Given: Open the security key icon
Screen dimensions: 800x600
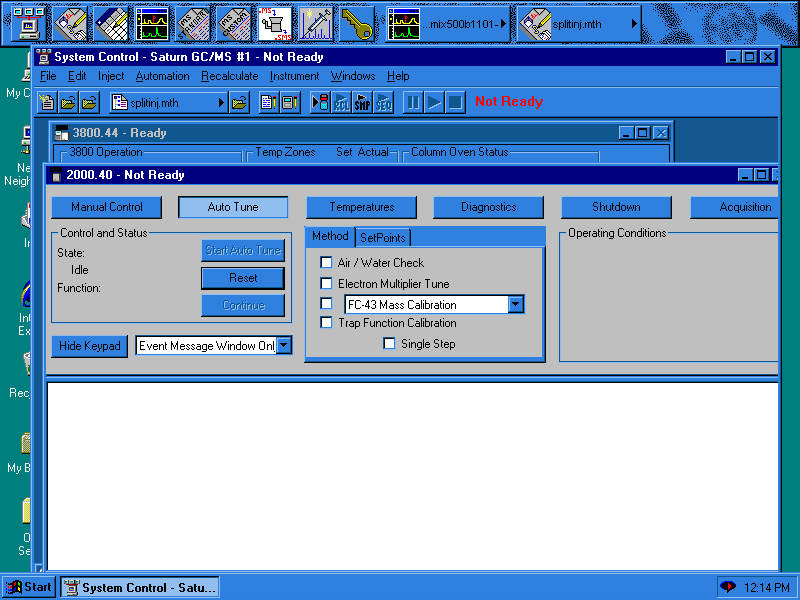Looking at the screenshot, I should (x=357, y=23).
